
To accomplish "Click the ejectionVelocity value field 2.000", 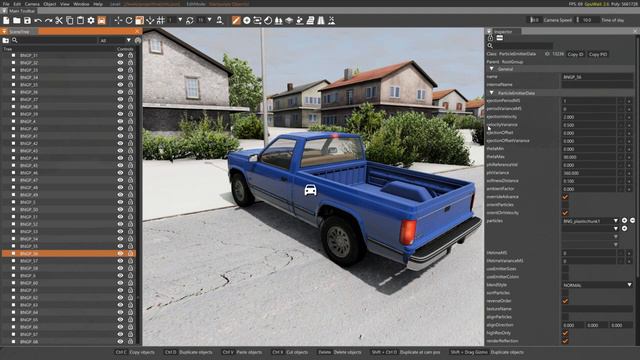I will tap(589, 117).
